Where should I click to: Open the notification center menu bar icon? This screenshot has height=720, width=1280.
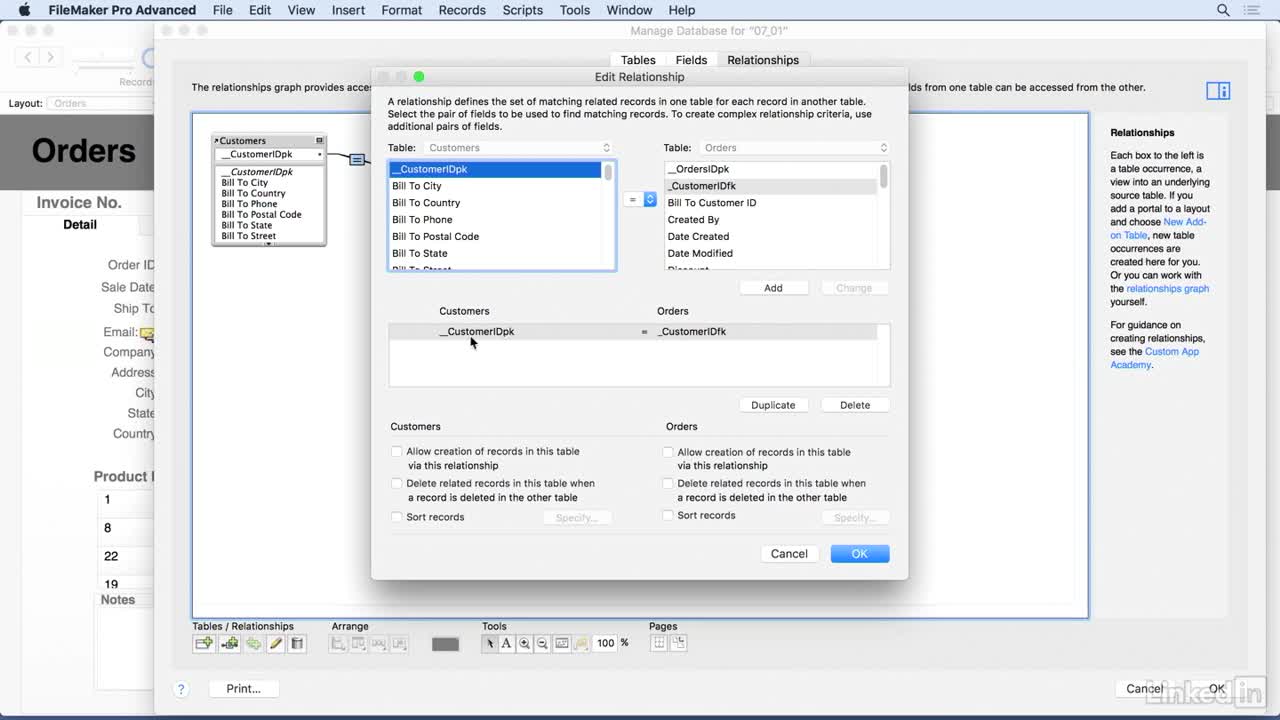(1254, 10)
